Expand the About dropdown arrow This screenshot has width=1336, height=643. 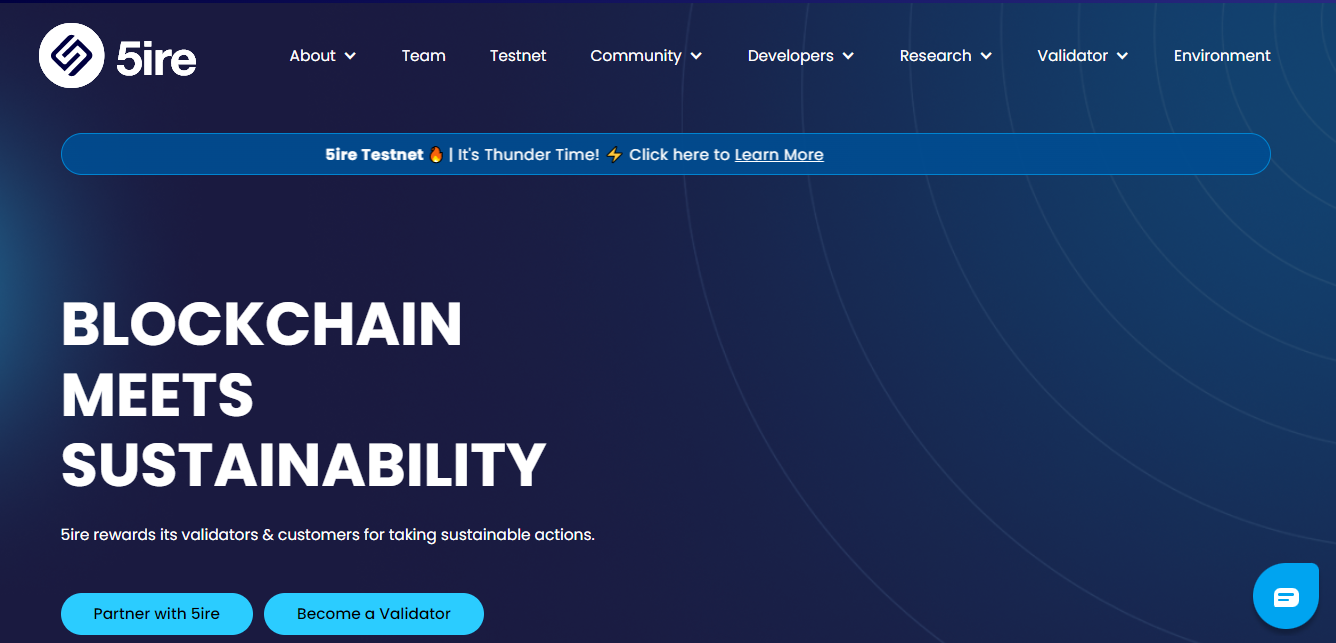coord(350,56)
